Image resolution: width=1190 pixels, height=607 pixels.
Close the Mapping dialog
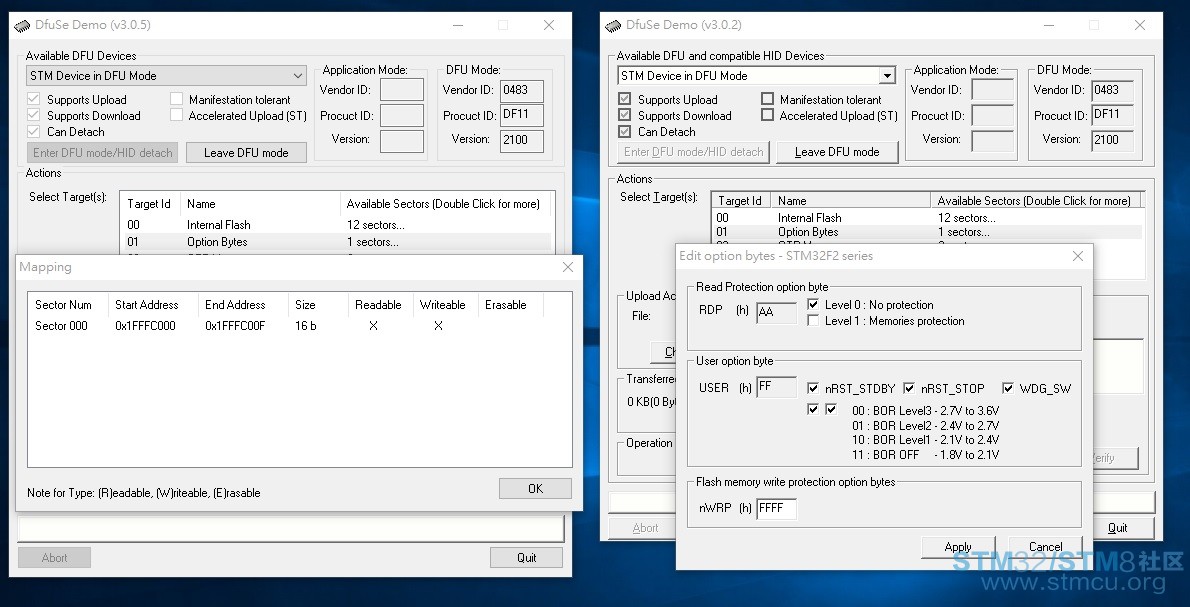568,267
